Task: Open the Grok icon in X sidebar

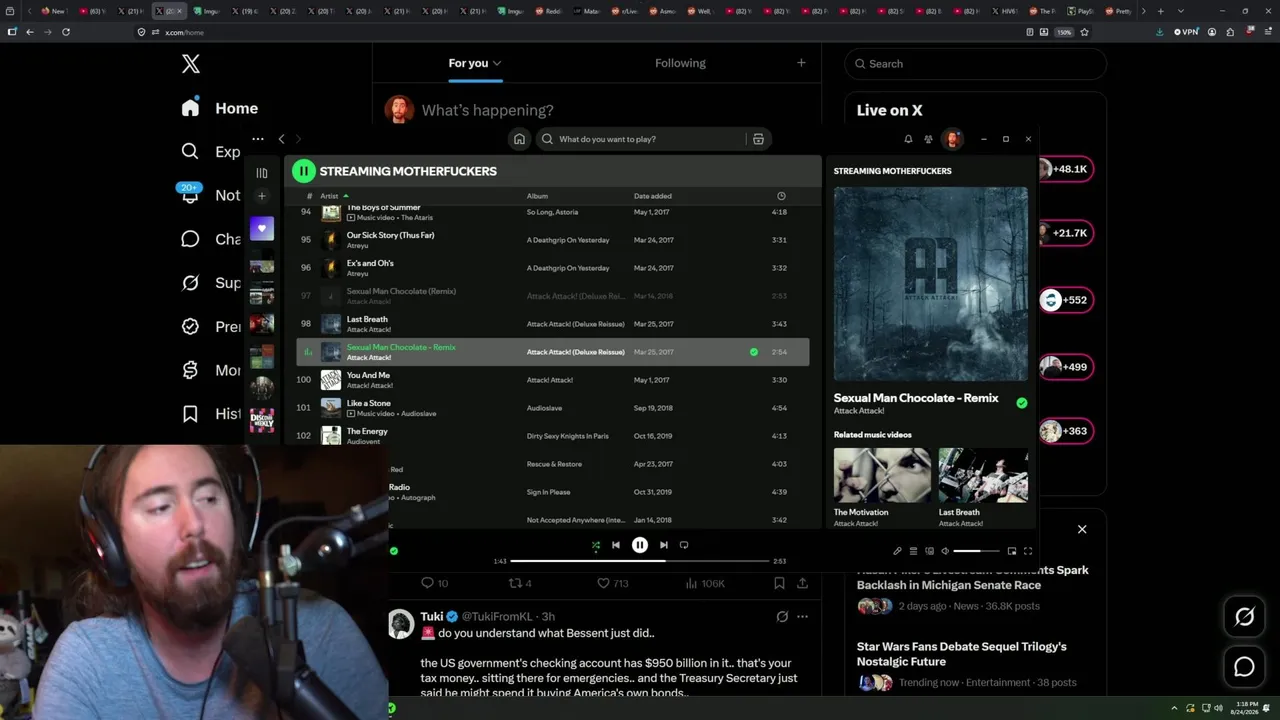Action: (190, 283)
